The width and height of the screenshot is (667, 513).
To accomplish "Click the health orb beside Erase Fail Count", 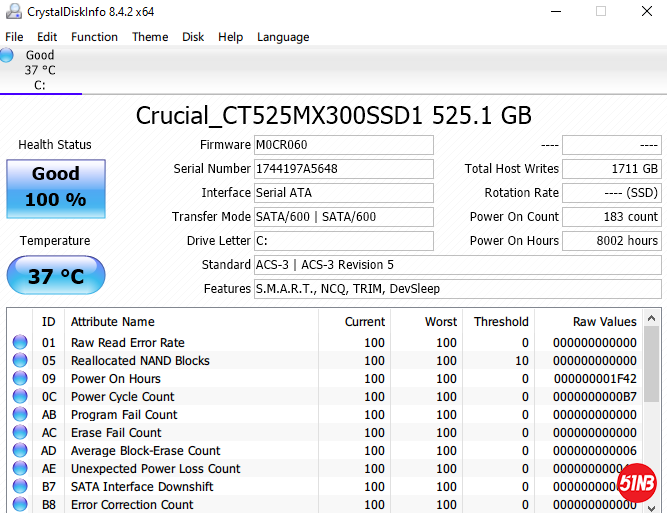I will pos(20,433).
